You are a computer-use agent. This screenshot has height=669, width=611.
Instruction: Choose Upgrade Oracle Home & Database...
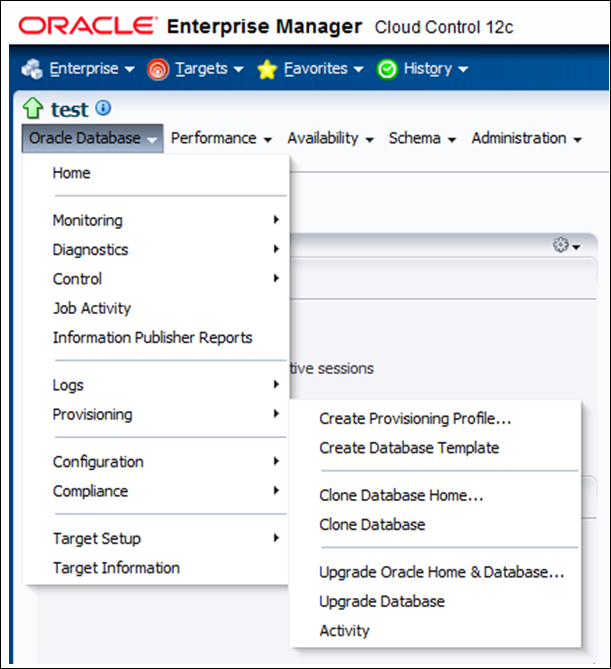(435, 572)
